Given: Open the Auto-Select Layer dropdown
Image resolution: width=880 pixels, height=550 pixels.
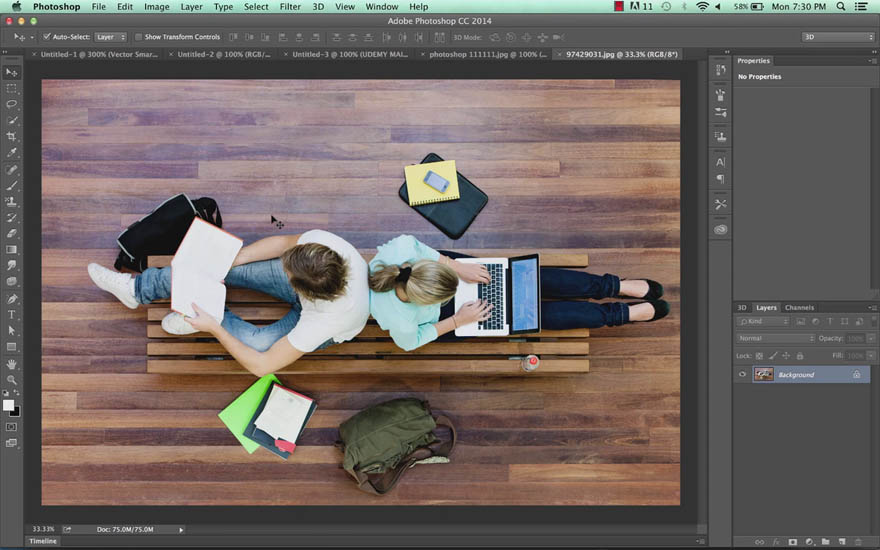Looking at the screenshot, I should (110, 37).
